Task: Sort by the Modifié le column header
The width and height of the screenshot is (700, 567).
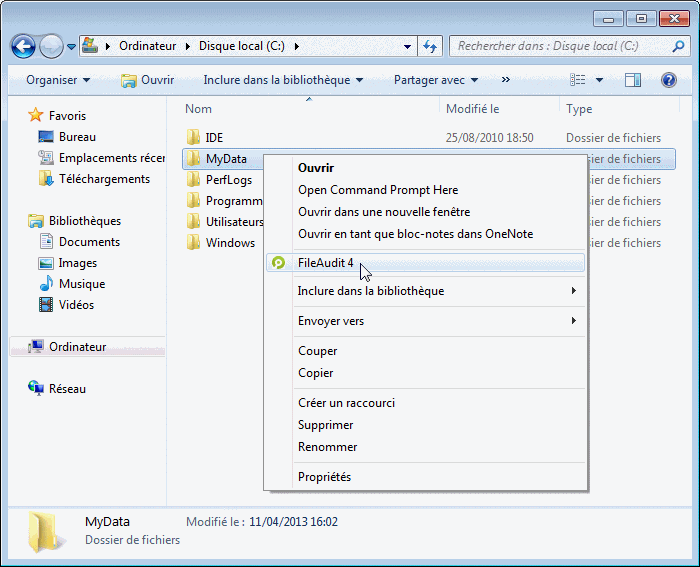Action: click(473, 109)
